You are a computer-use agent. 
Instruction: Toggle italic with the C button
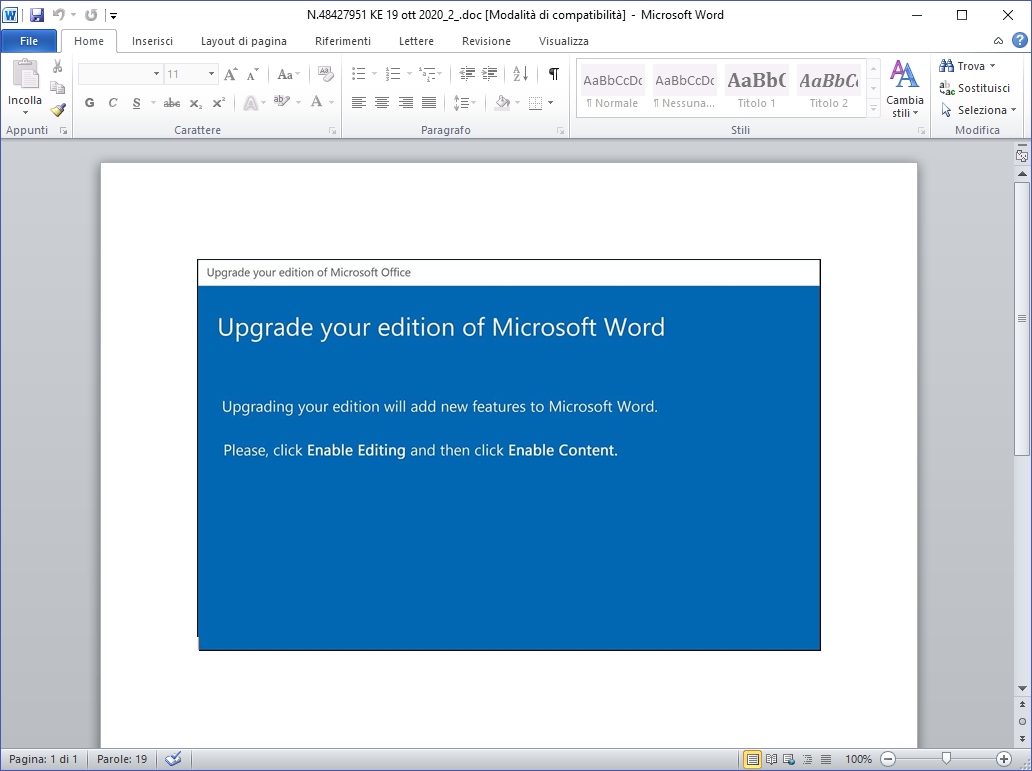(x=113, y=103)
